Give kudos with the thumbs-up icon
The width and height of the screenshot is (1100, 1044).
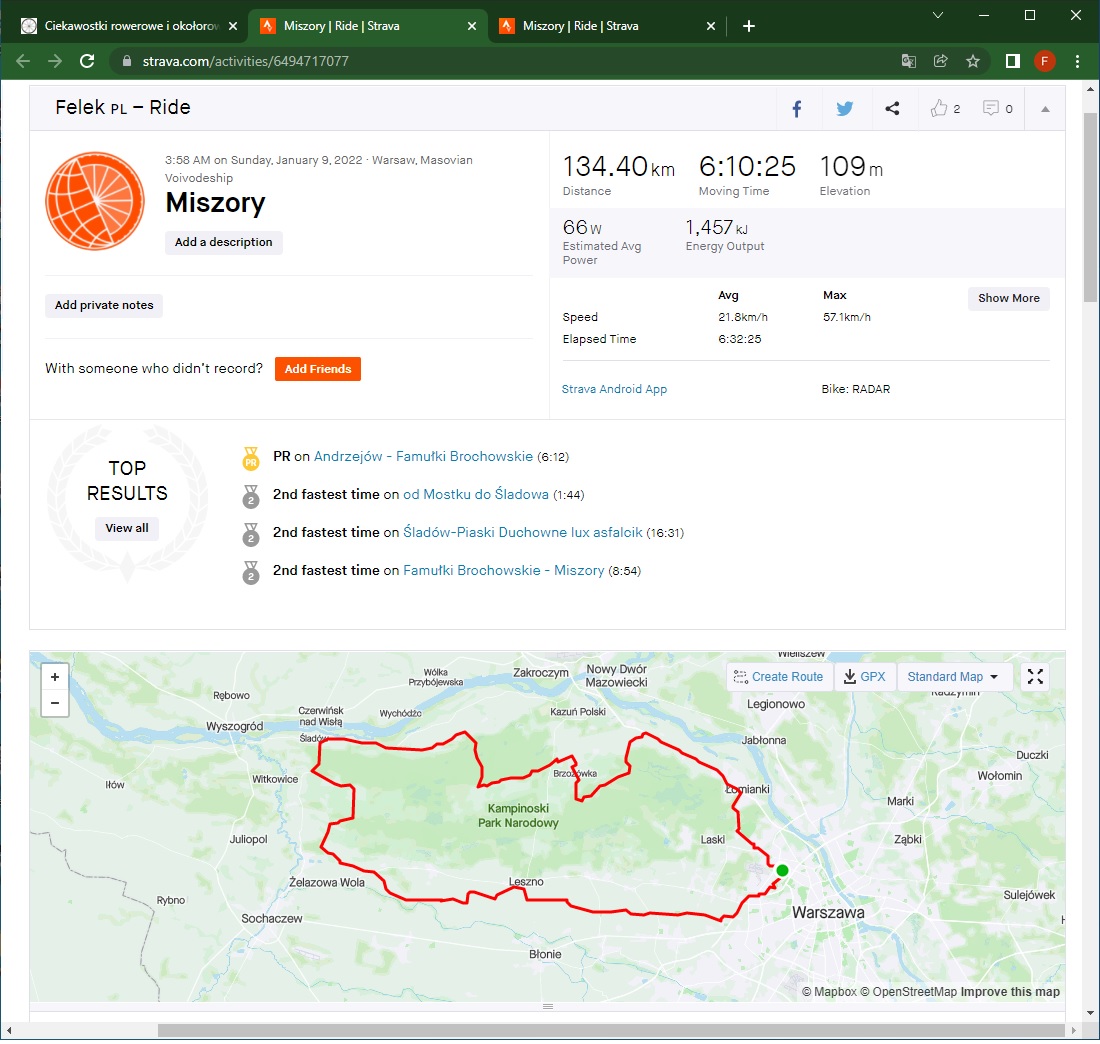click(x=939, y=108)
